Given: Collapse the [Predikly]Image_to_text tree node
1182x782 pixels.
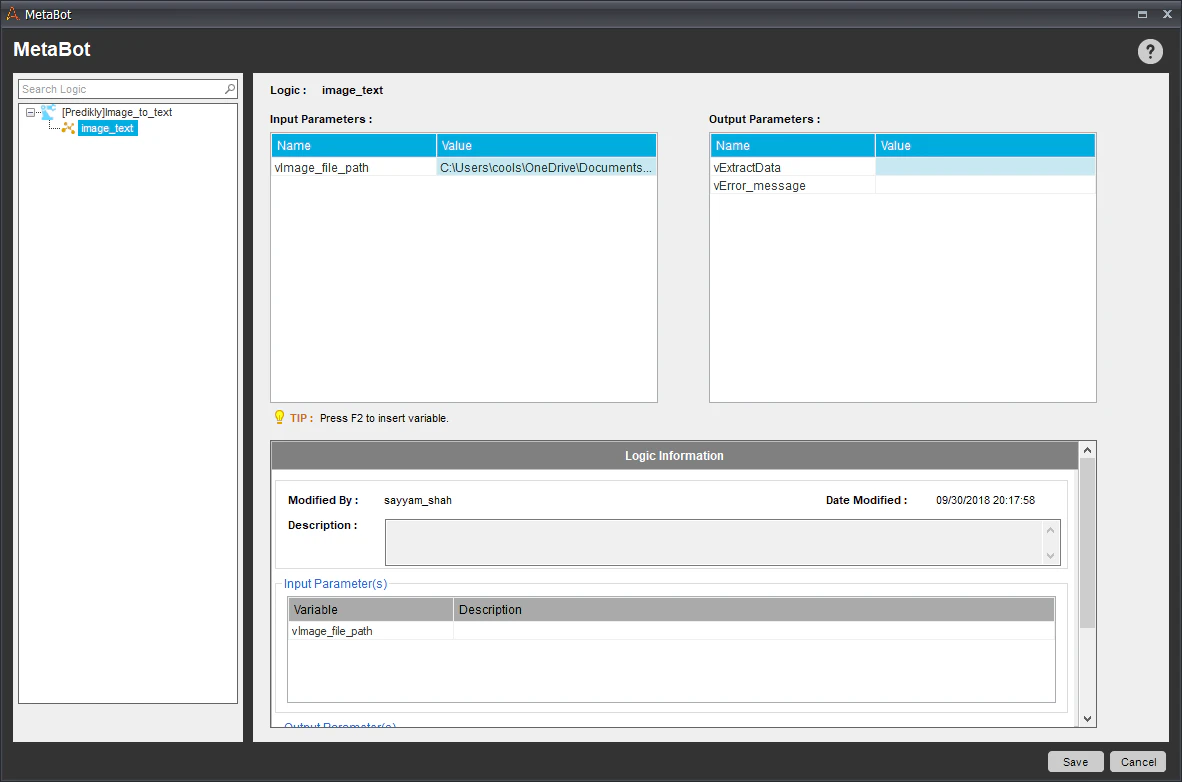Looking at the screenshot, I should pyautogui.click(x=30, y=112).
